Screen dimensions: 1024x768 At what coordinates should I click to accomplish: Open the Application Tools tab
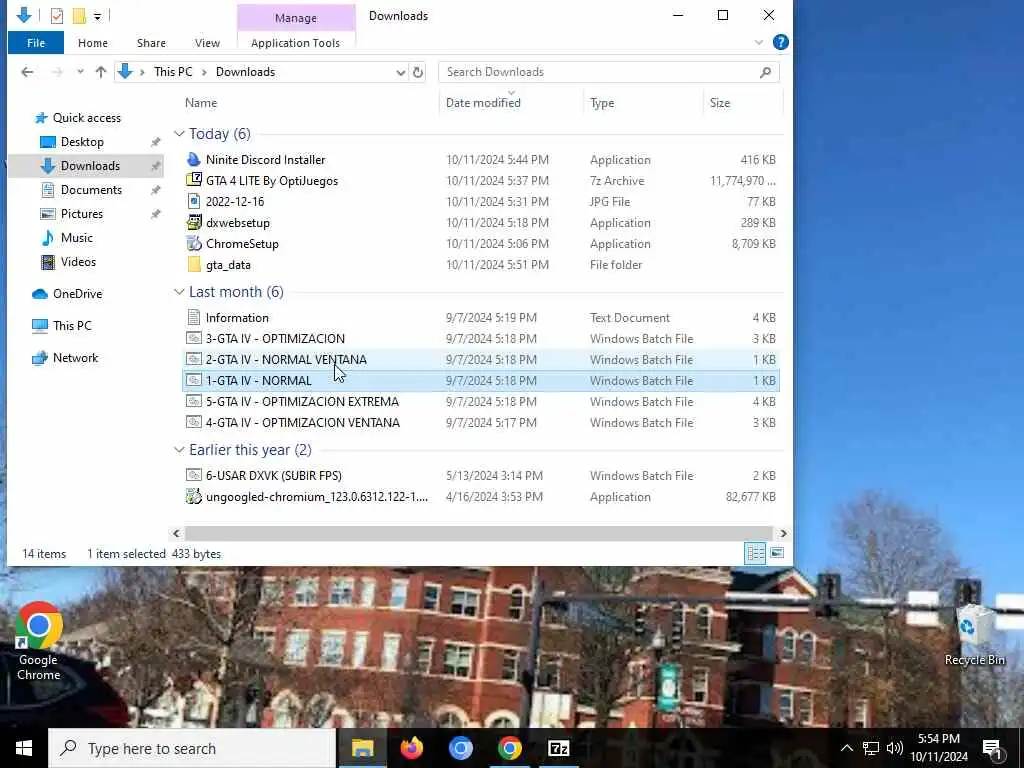[x=295, y=43]
